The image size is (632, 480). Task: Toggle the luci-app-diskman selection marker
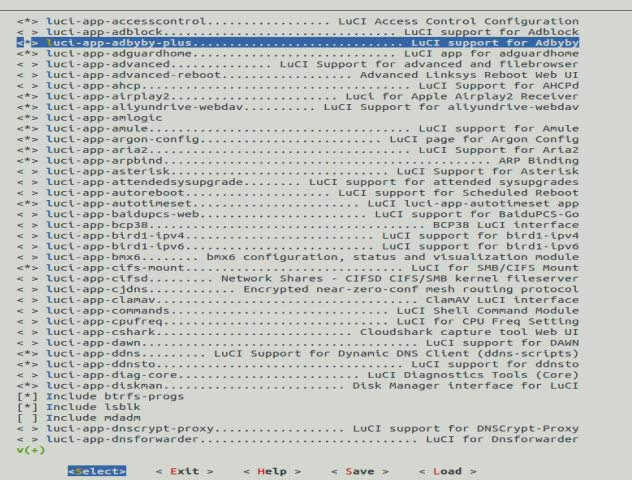(27, 386)
